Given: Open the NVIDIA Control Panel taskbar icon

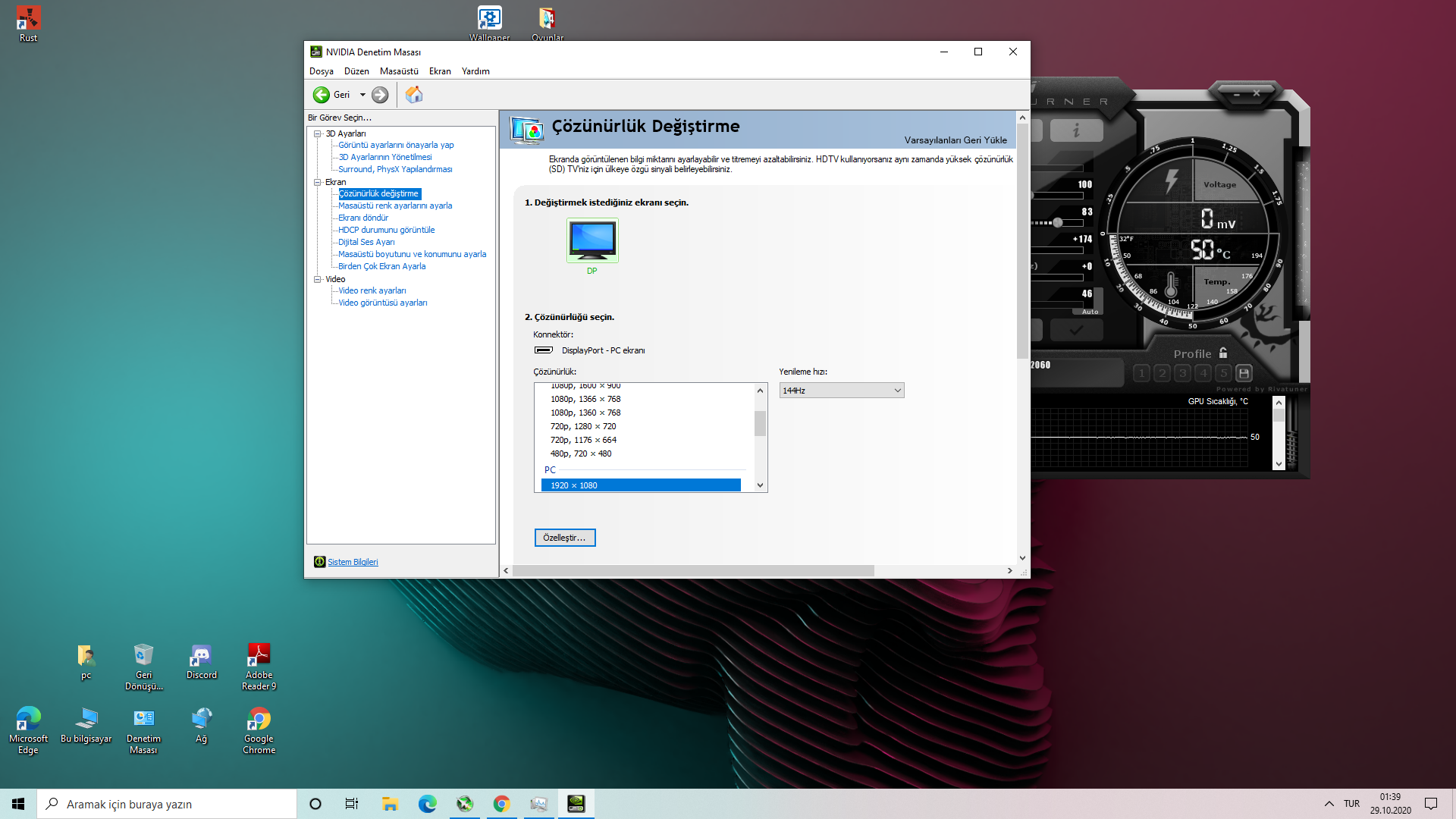Looking at the screenshot, I should point(576,804).
